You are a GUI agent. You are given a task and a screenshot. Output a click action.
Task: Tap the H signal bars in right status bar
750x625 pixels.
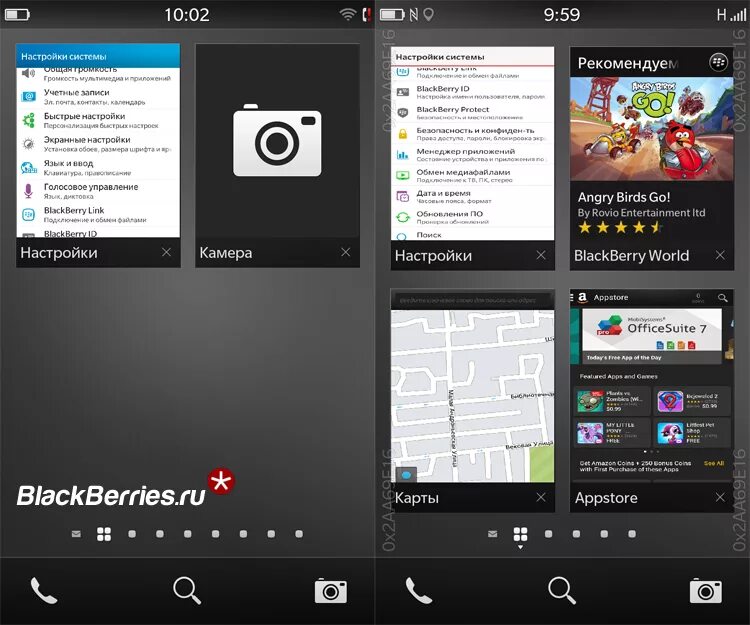coord(731,15)
